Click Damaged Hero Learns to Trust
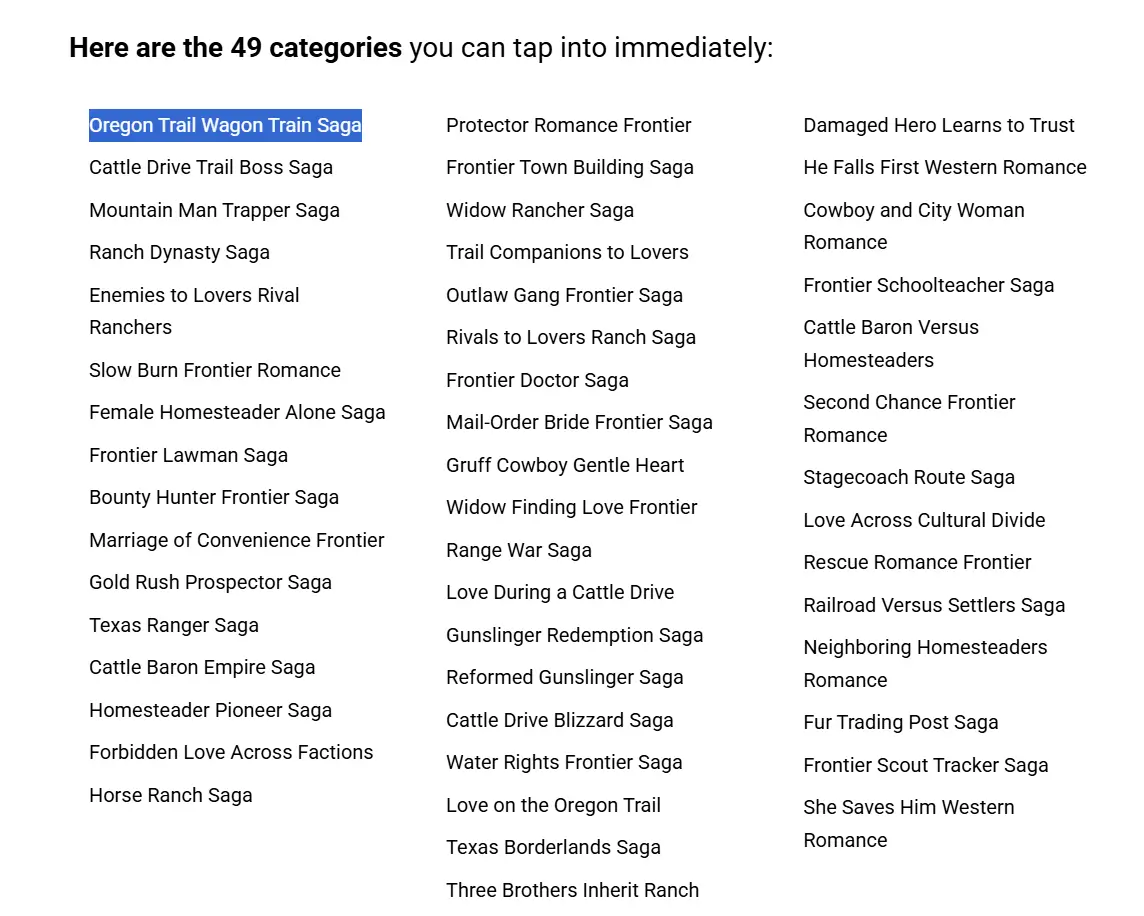1144x916 pixels. [939, 126]
